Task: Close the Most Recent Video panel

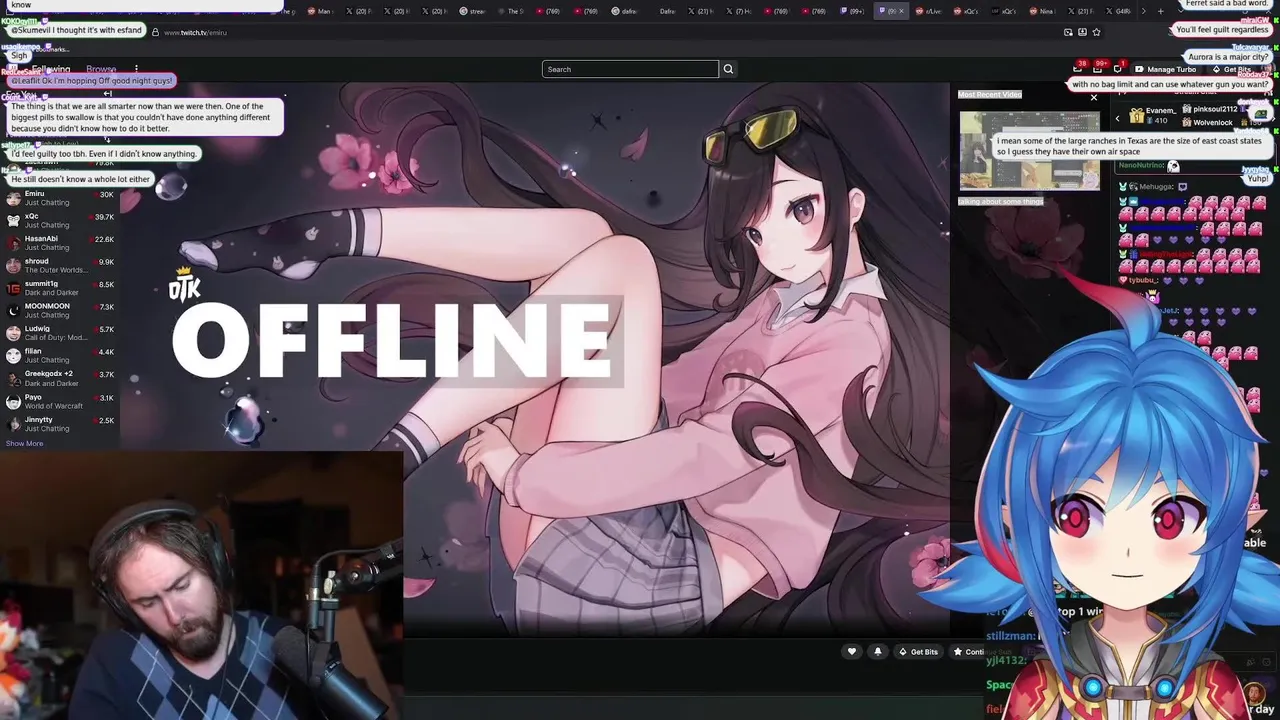Action: pos(1094,98)
